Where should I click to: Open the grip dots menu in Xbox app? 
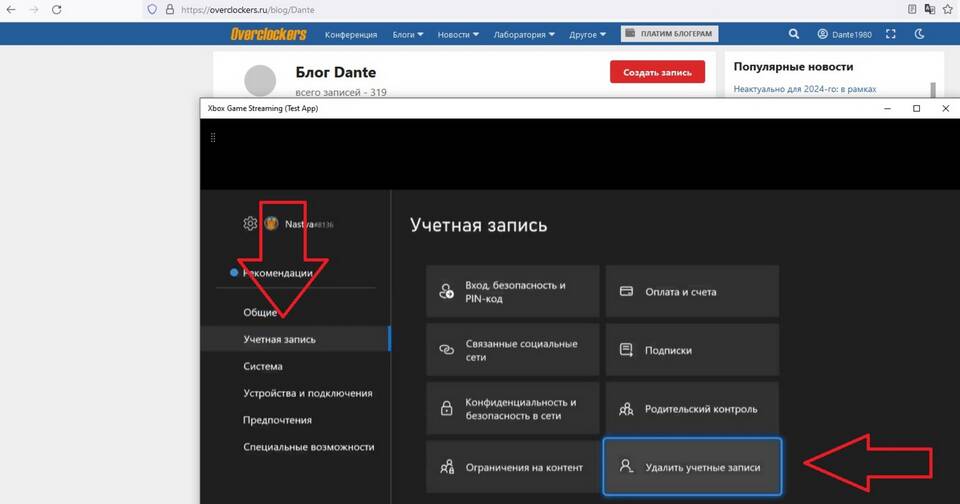pyautogui.click(x=213, y=138)
